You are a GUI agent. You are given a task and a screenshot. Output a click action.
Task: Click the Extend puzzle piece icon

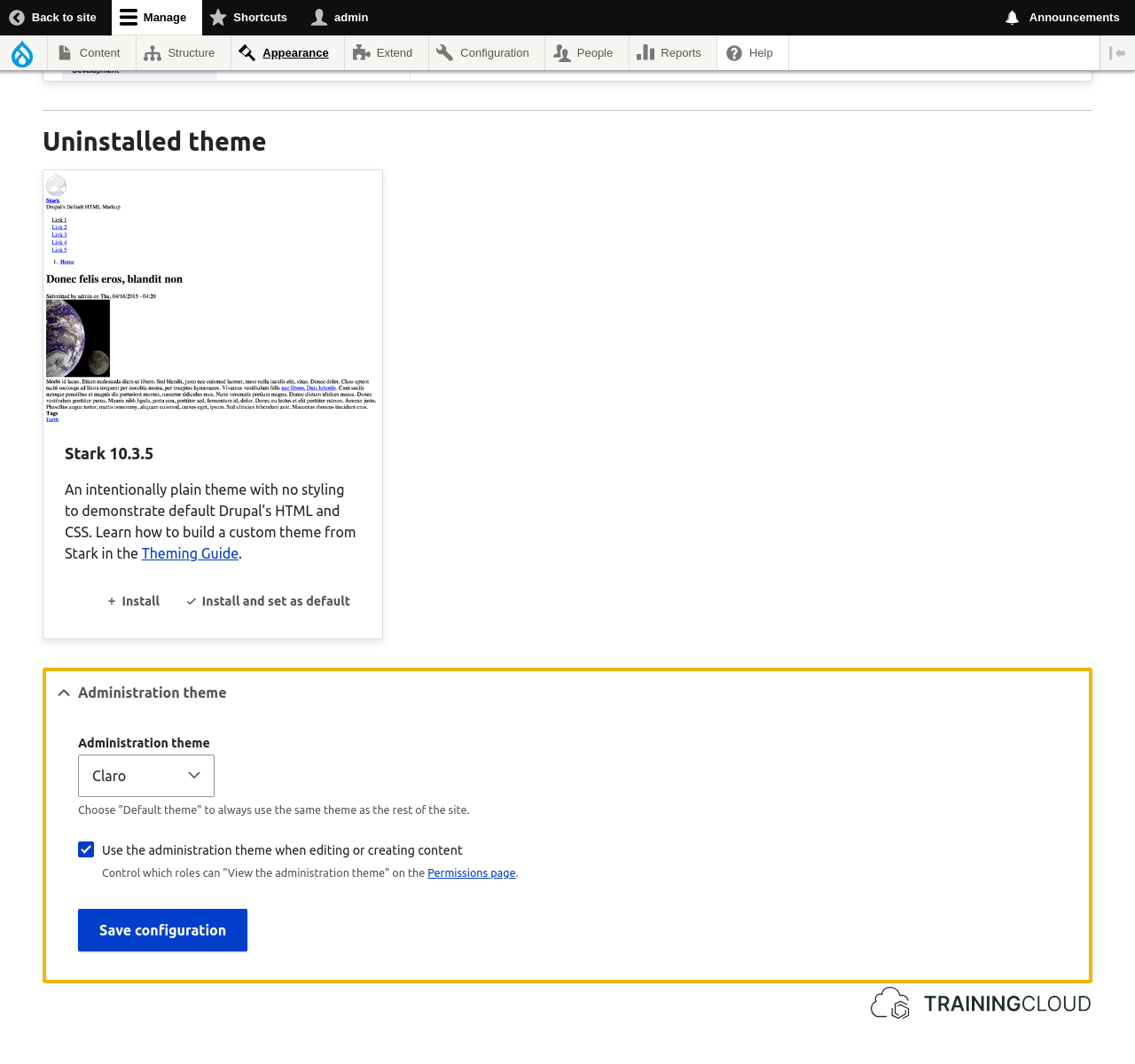361,53
